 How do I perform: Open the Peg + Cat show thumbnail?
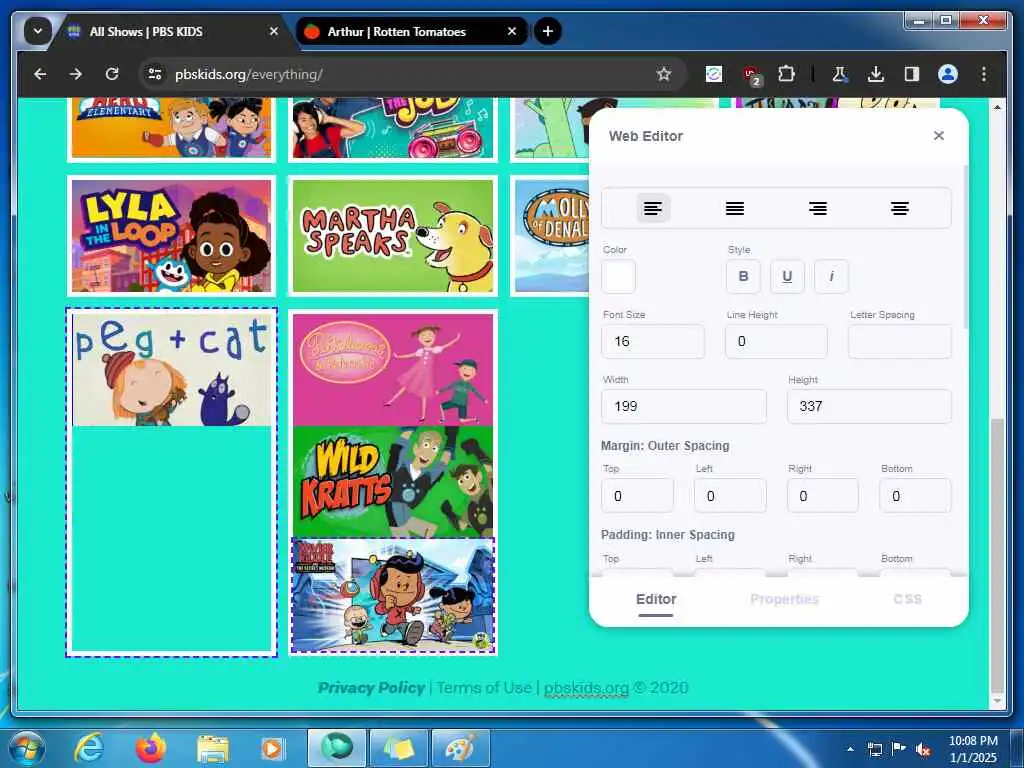[171, 370]
